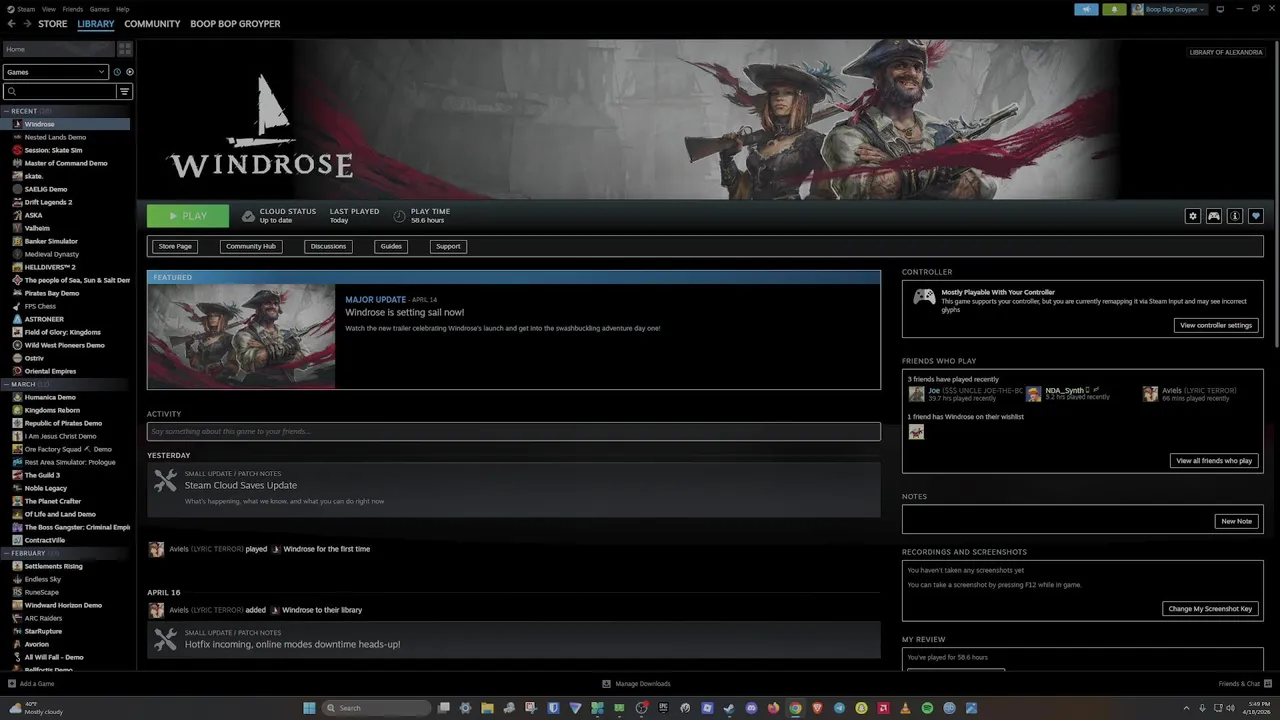Open Add a Game at bottom left
Image resolution: width=1280 pixels, height=720 pixels.
coord(31,684)
